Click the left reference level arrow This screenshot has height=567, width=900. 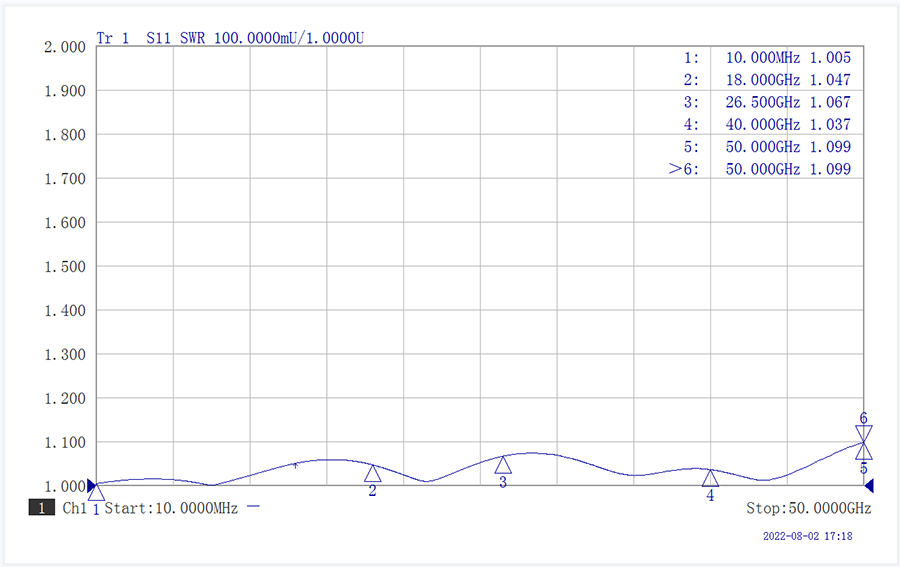coord(92,486)
